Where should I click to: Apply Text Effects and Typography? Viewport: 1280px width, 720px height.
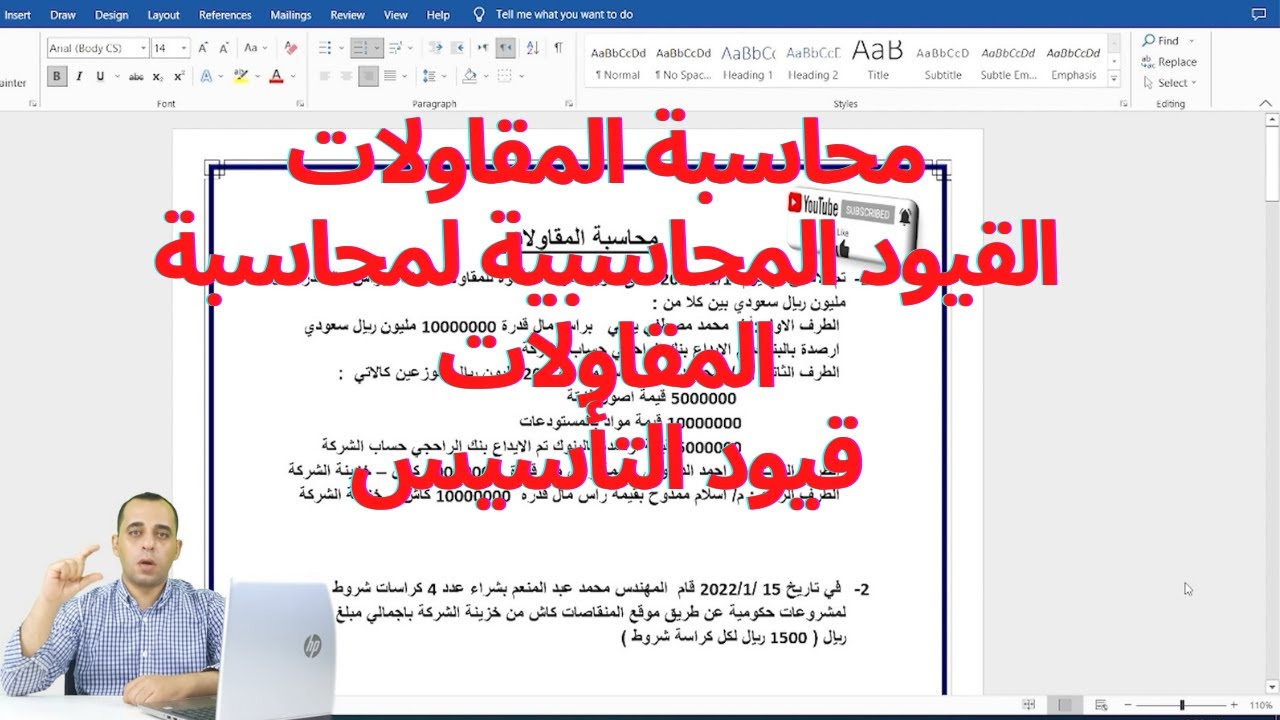[208, 76]
